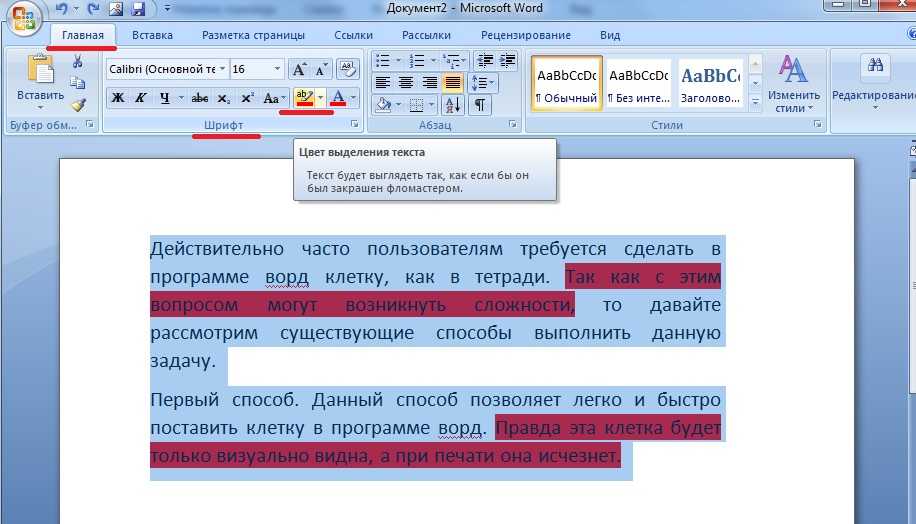The image size is (916, 524).
Task: Open the highlight color dropdown arrow
Action: [320, 97]
